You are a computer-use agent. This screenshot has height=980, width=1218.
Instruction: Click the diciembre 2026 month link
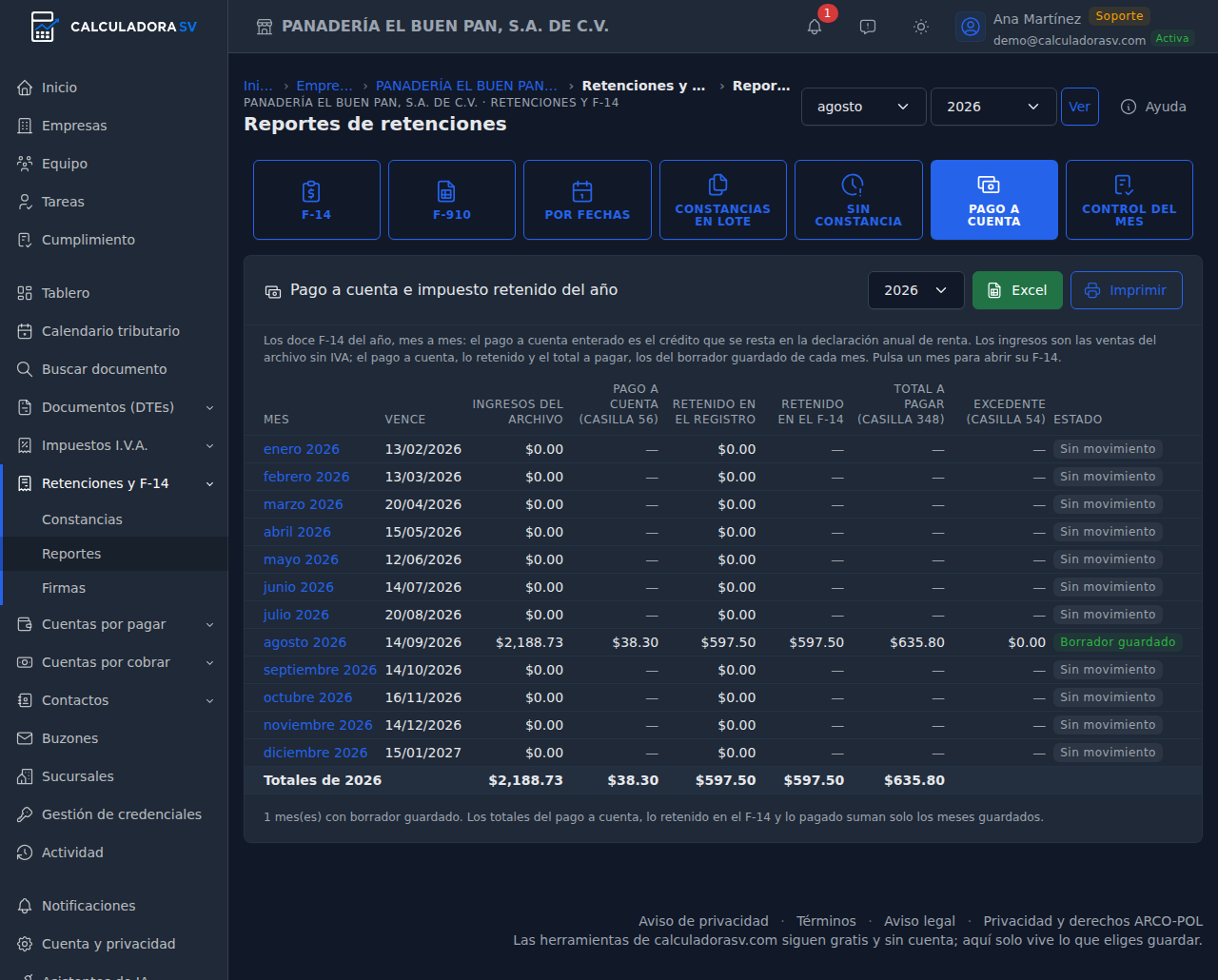tap(315, 753)
